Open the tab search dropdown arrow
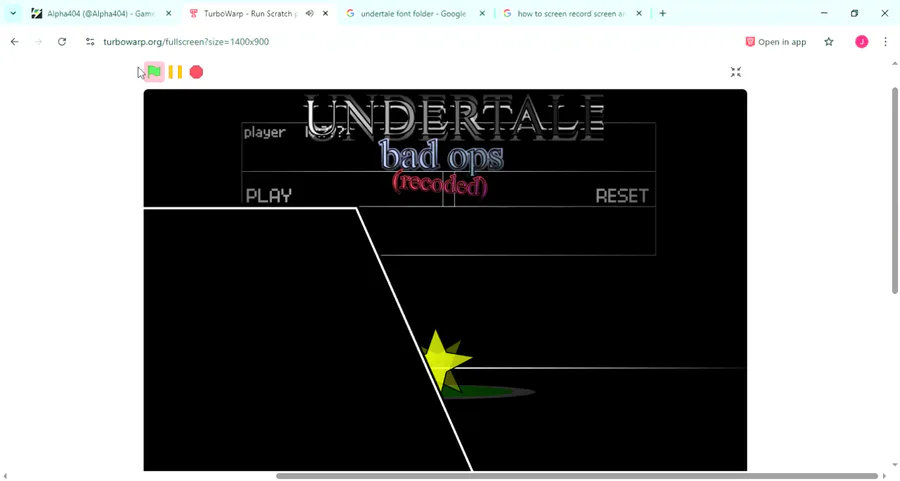 tap(13, 13)
